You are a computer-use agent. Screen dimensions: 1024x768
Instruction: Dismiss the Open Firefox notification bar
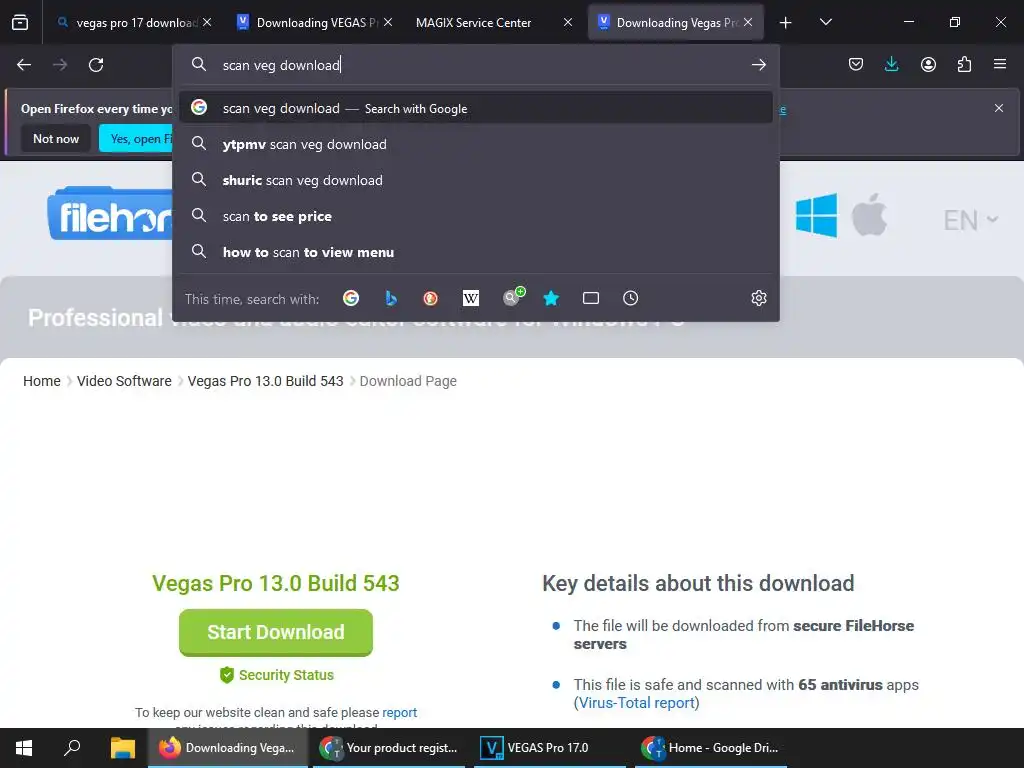click(999, 108)
